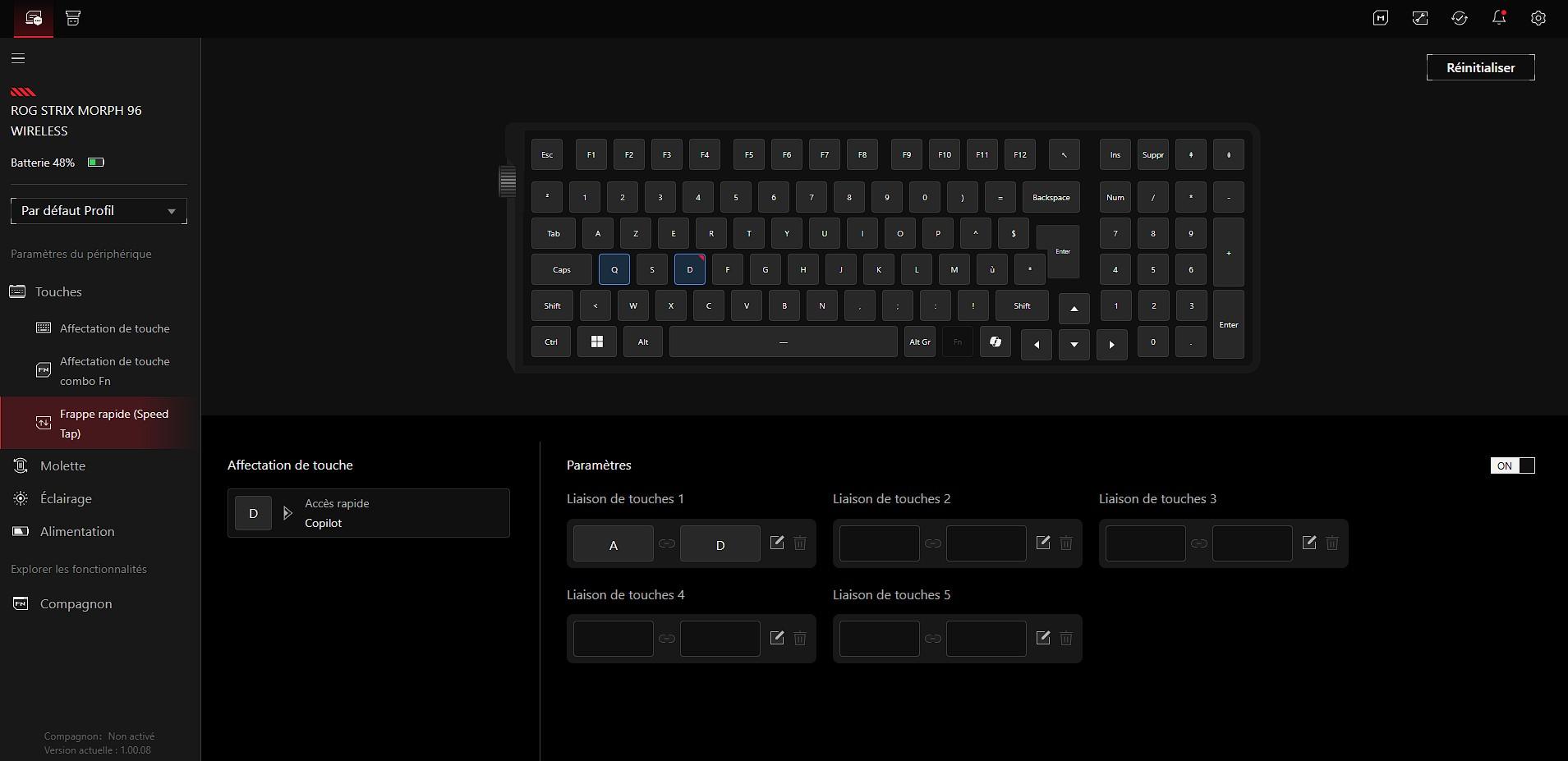Image resolution: width=1568 pixels, height=761 pixels.
Task: Click trash icon for Liaison de touches 5
Action: [1066, 638]
